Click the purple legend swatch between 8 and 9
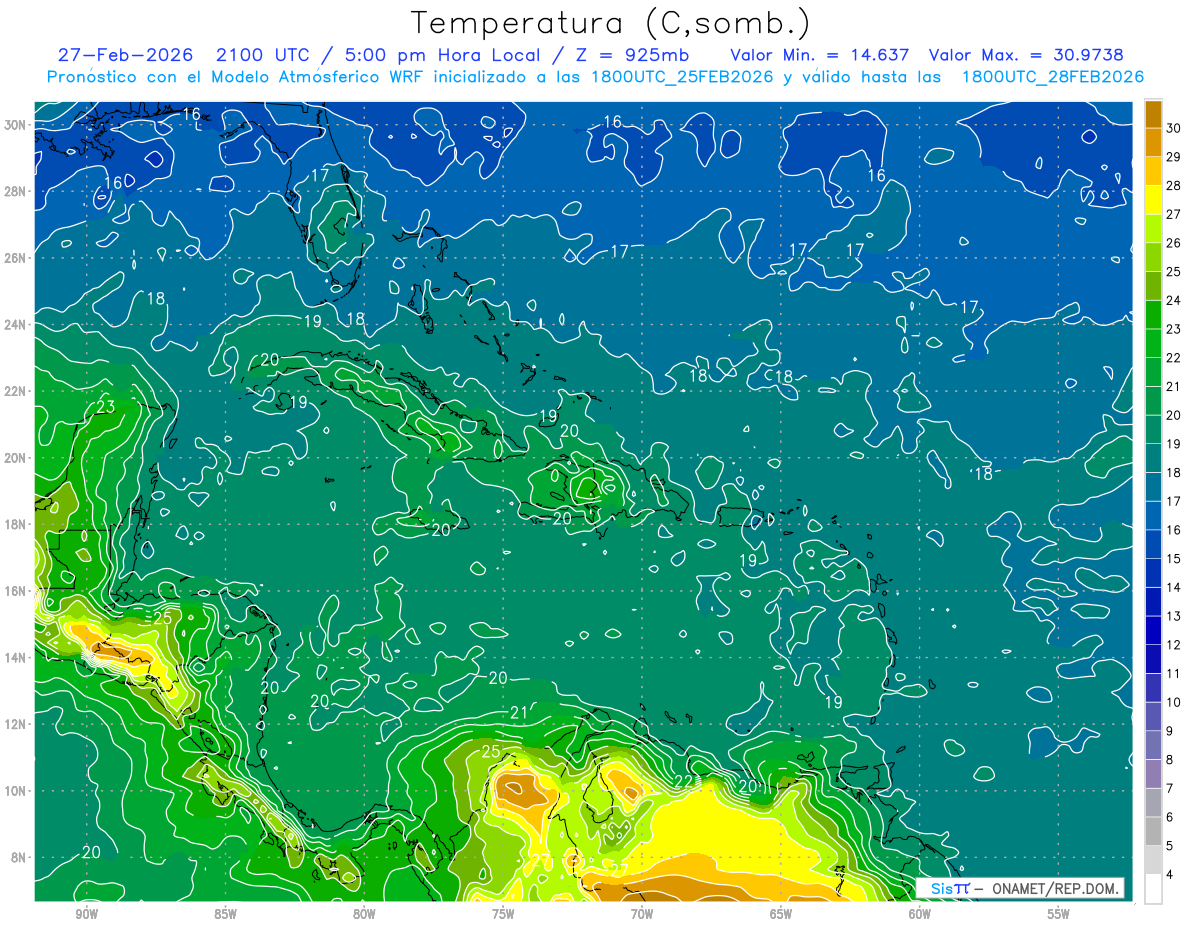Screen dimensions: 1200x927 (1153, 746)
